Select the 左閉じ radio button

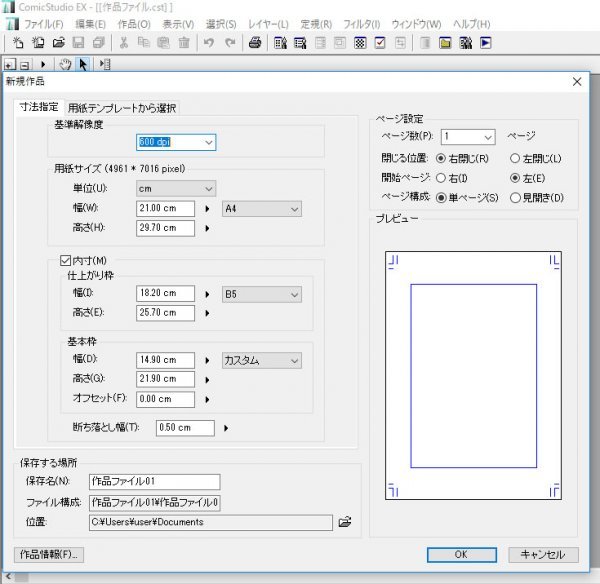(x=515, y=158)
